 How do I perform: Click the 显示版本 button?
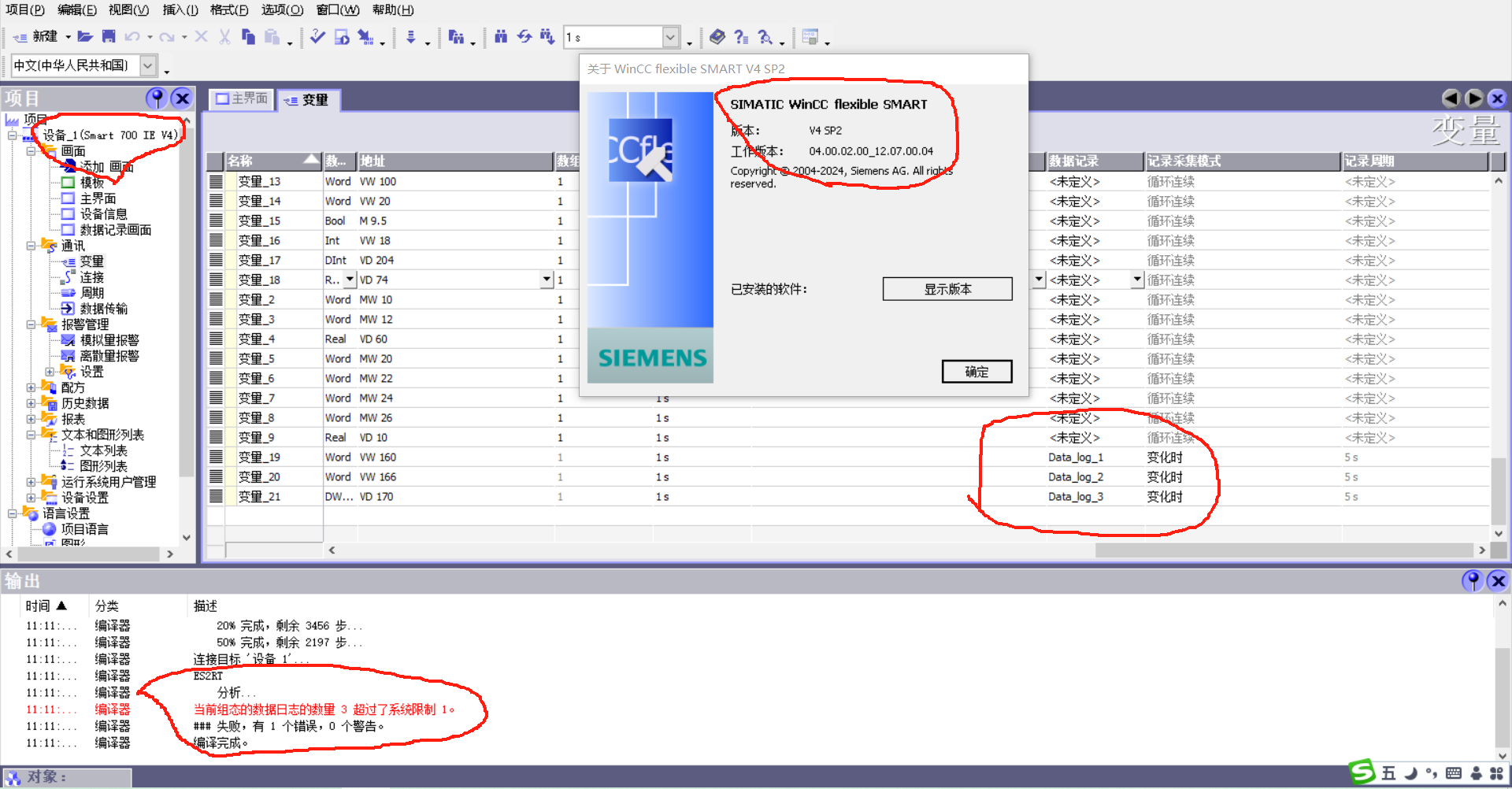click(x=947, y=289)
